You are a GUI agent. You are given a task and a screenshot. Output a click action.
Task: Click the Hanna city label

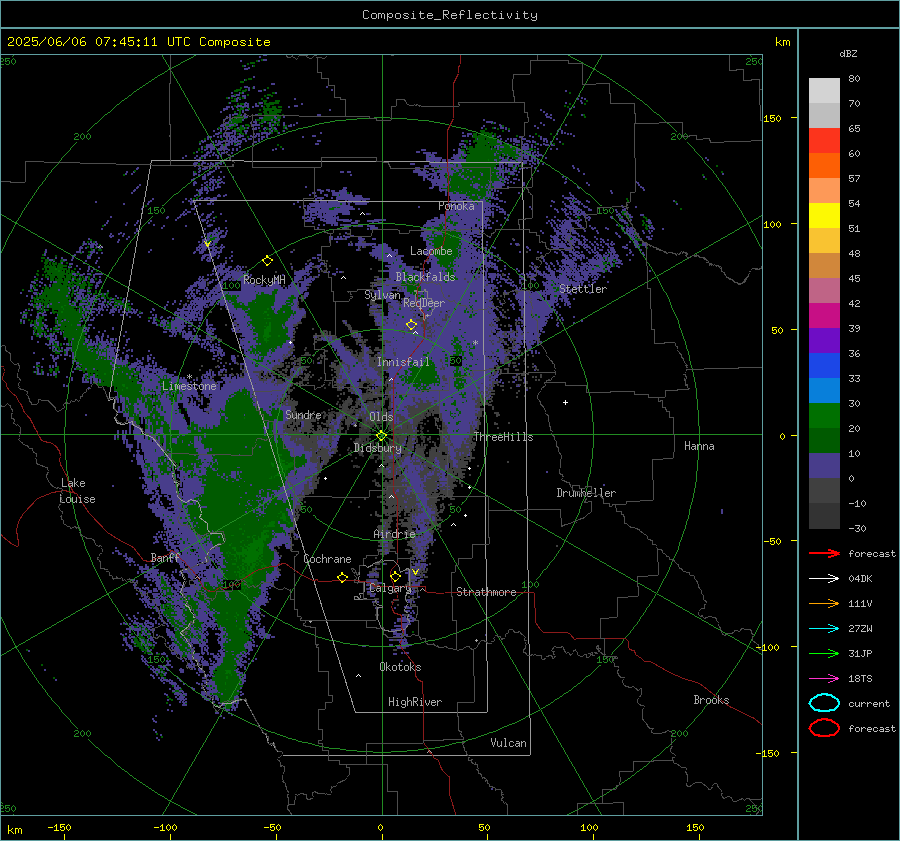click(699, 446)
